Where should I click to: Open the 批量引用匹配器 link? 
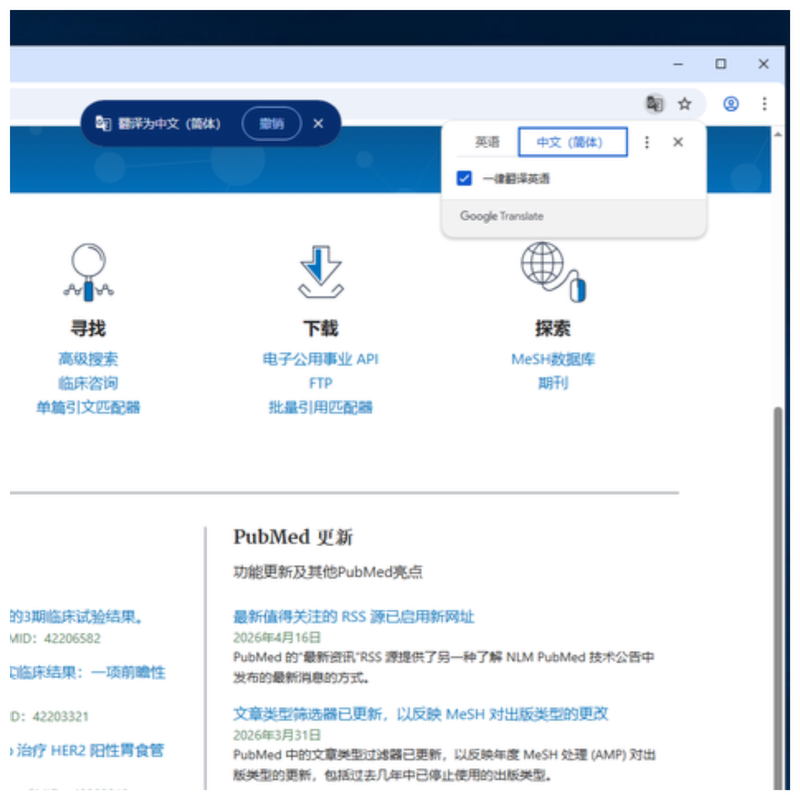pos(320,407)
